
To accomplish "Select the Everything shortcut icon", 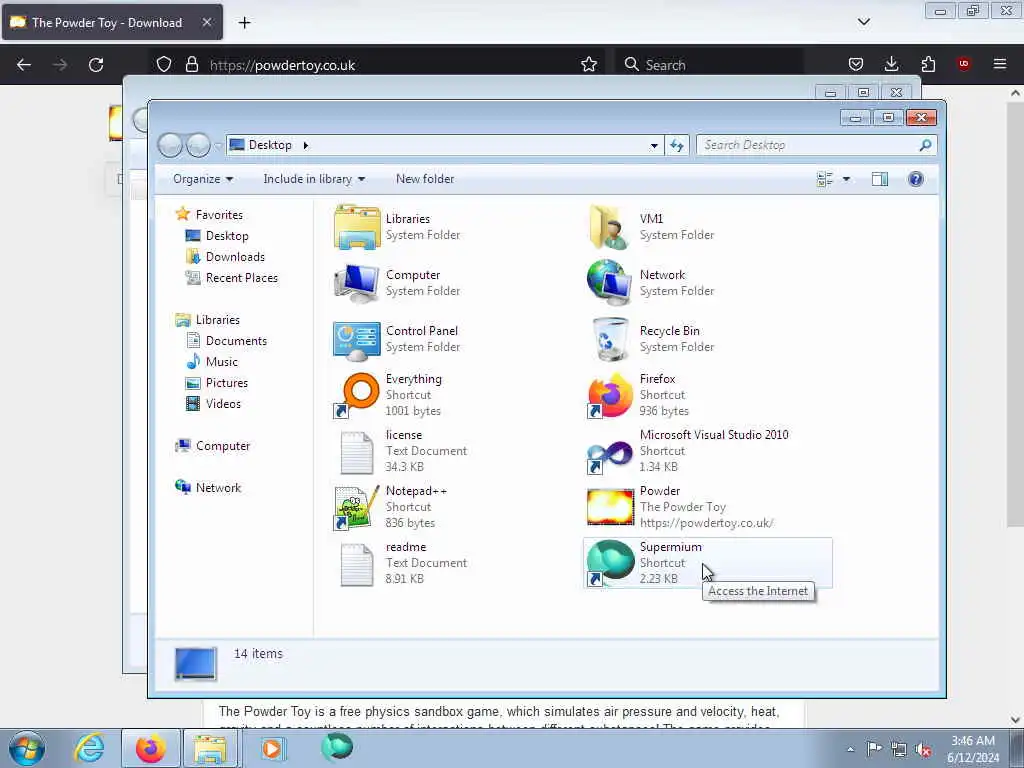I will pyautogui.click(x=357, y=395).
